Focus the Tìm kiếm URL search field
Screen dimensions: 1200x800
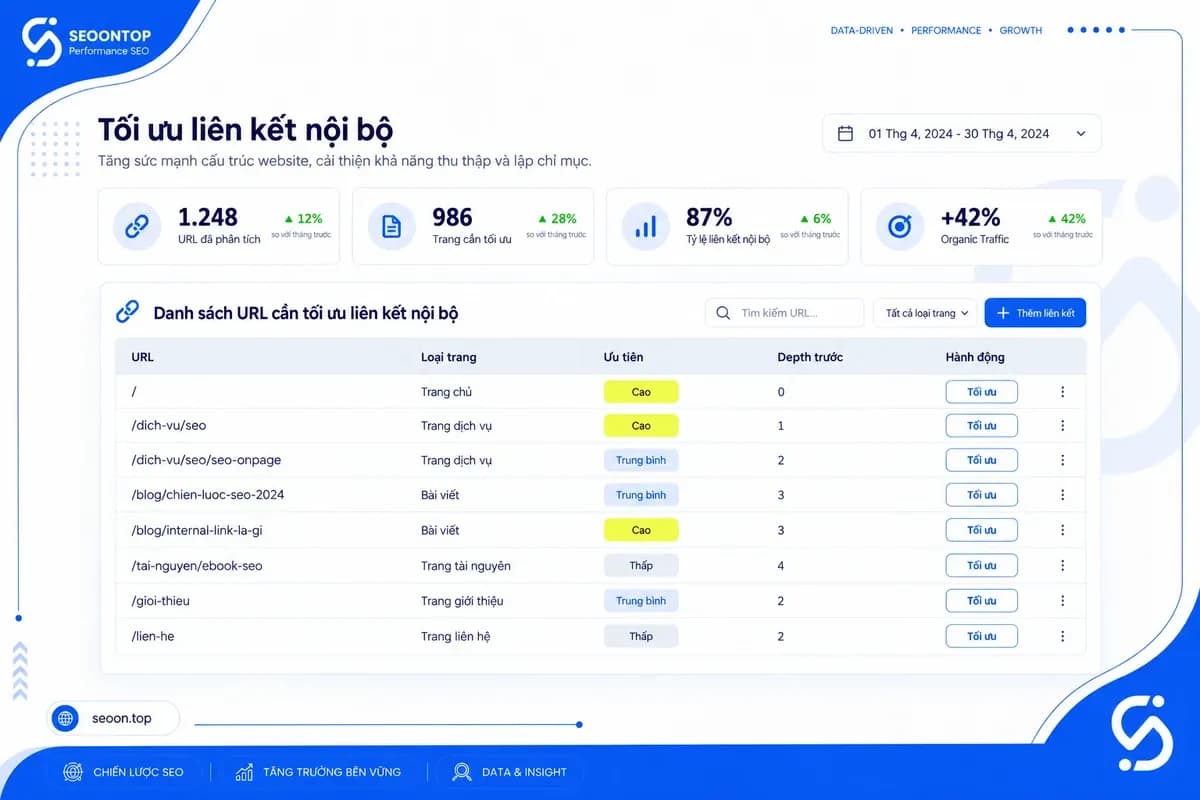tap(785, 313)
